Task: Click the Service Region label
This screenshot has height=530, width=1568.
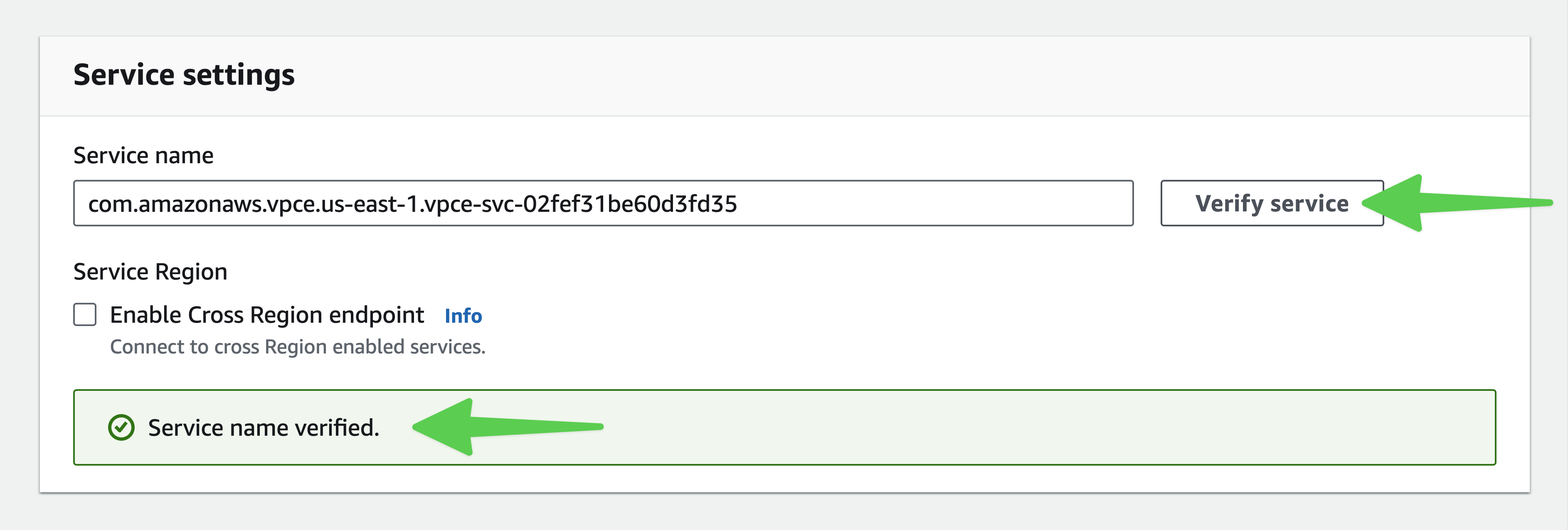Action: [150, 271]
